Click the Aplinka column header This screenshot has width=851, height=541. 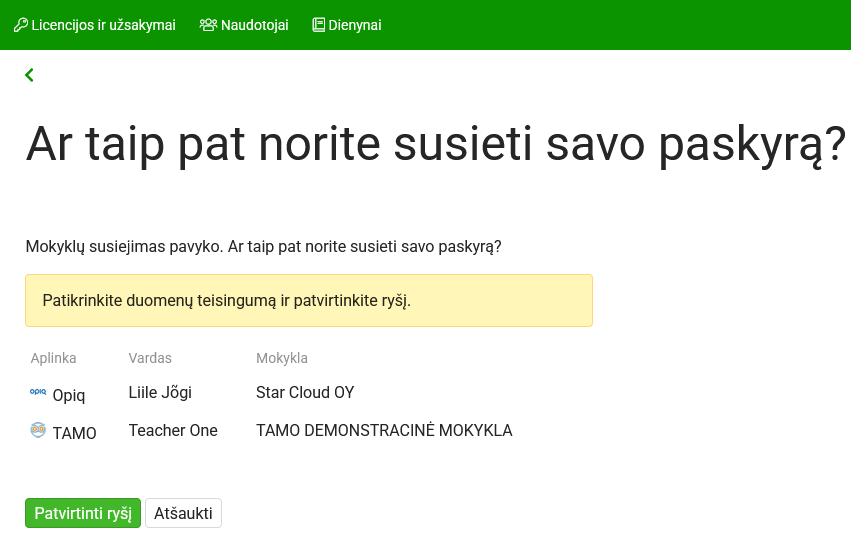coord(53,358)
